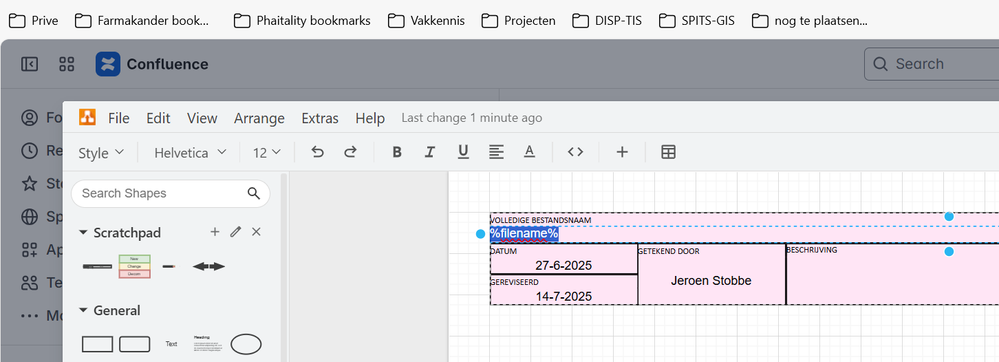Viewport: 999px width, 362px height.
Task: Edit the Scratchpad with pencil icon
Action: pos(236,232)
